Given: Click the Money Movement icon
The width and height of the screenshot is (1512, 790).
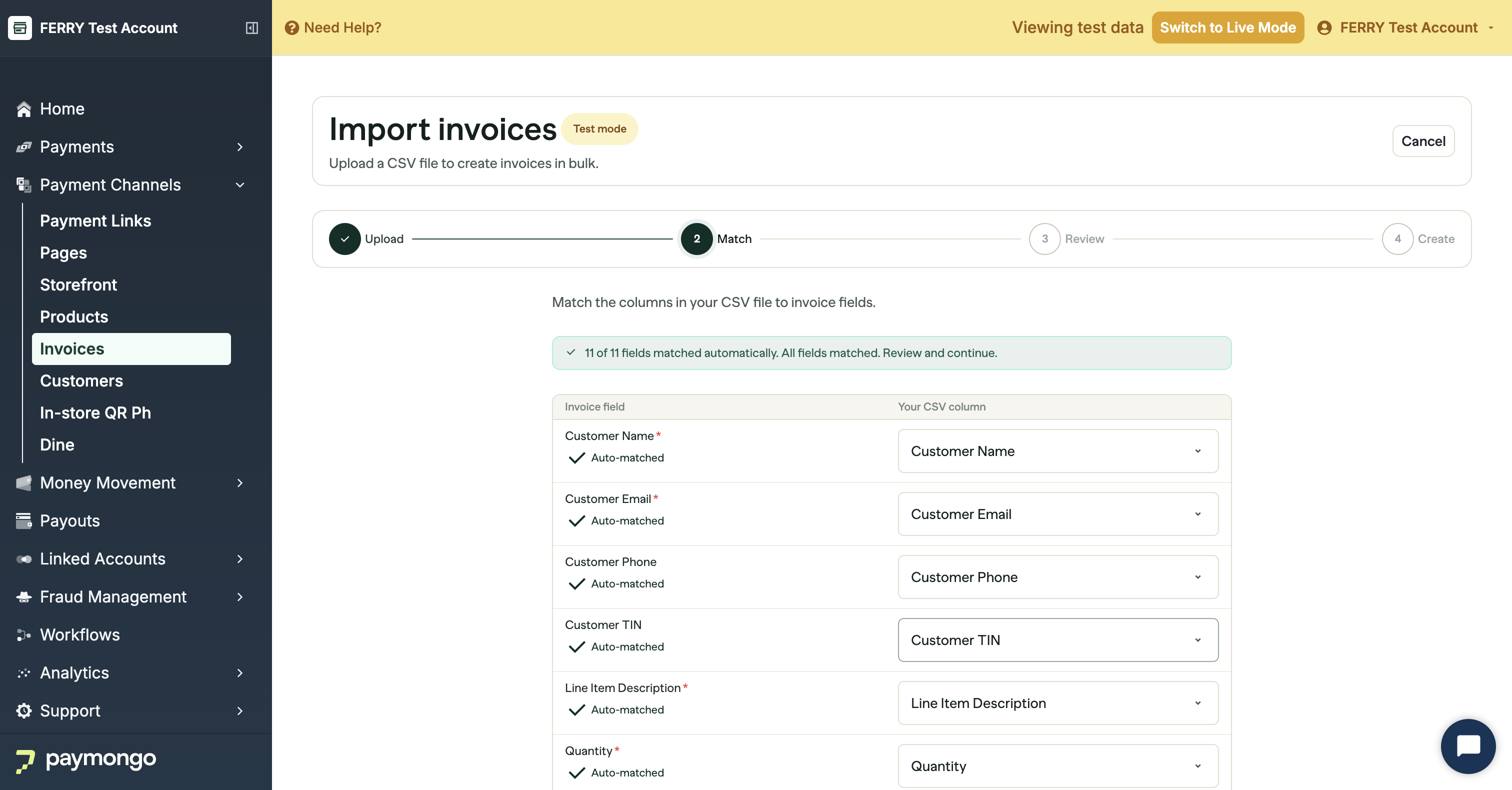Looking at the screenshot, I should coord(23,483).
